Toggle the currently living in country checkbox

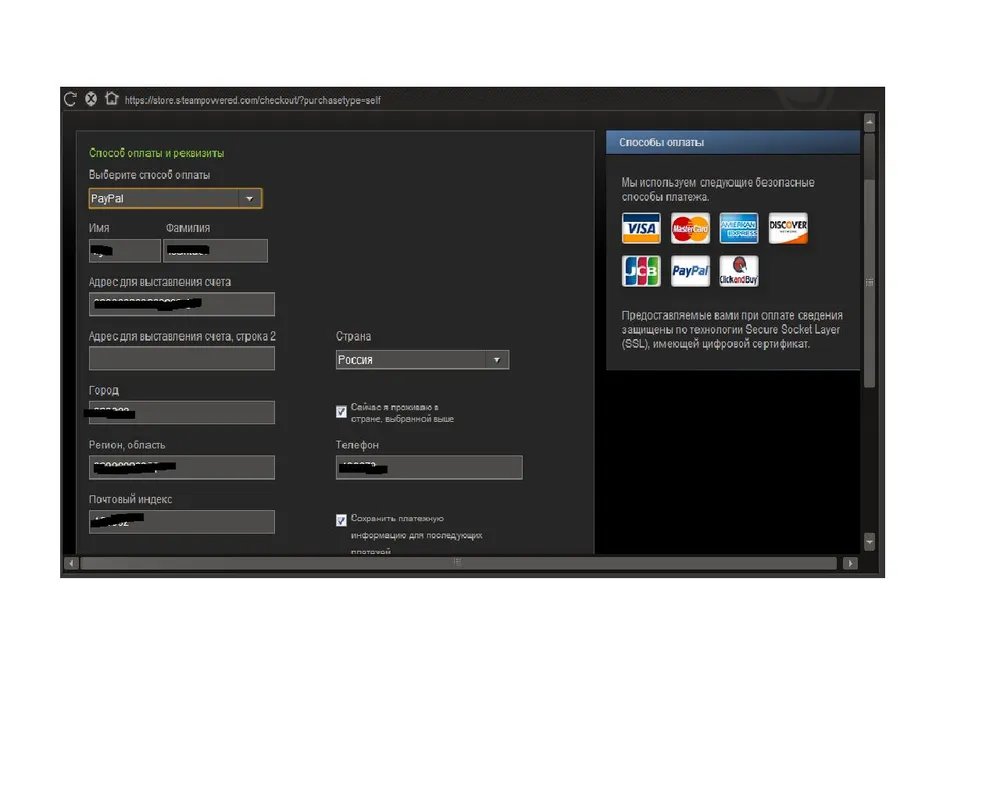pyautogui.click(x=341, y=412)
